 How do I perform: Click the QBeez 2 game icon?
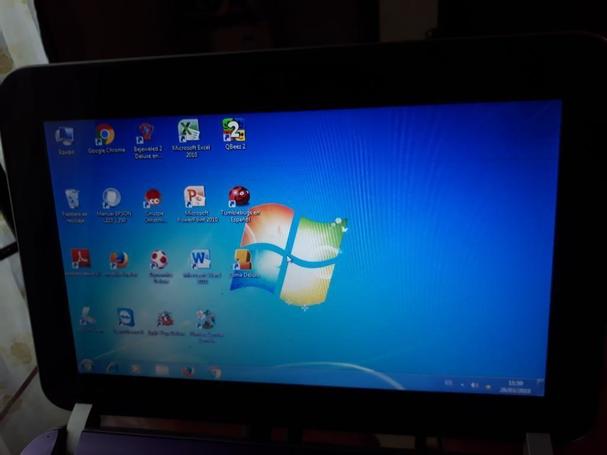pos(235,134)
